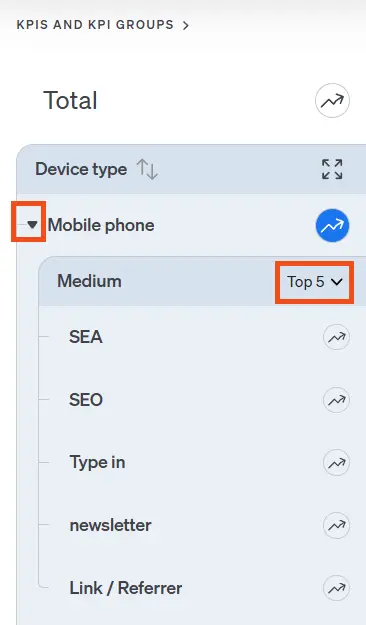The width and height of the screenshot is (366, 625).
Task: Click the Device type header label
Action: 81,169
